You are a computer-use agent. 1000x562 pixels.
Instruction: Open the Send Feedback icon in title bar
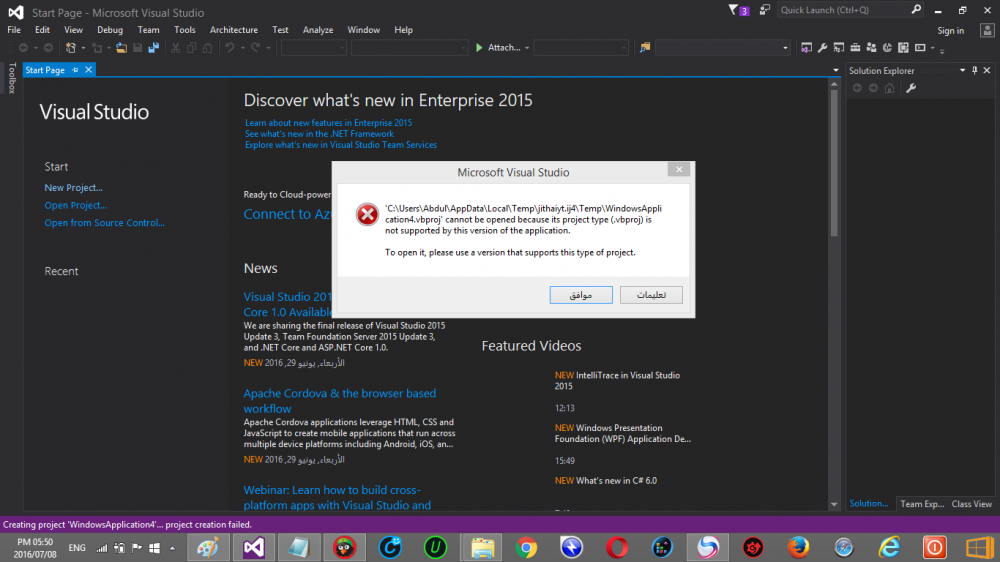(764, 10)
